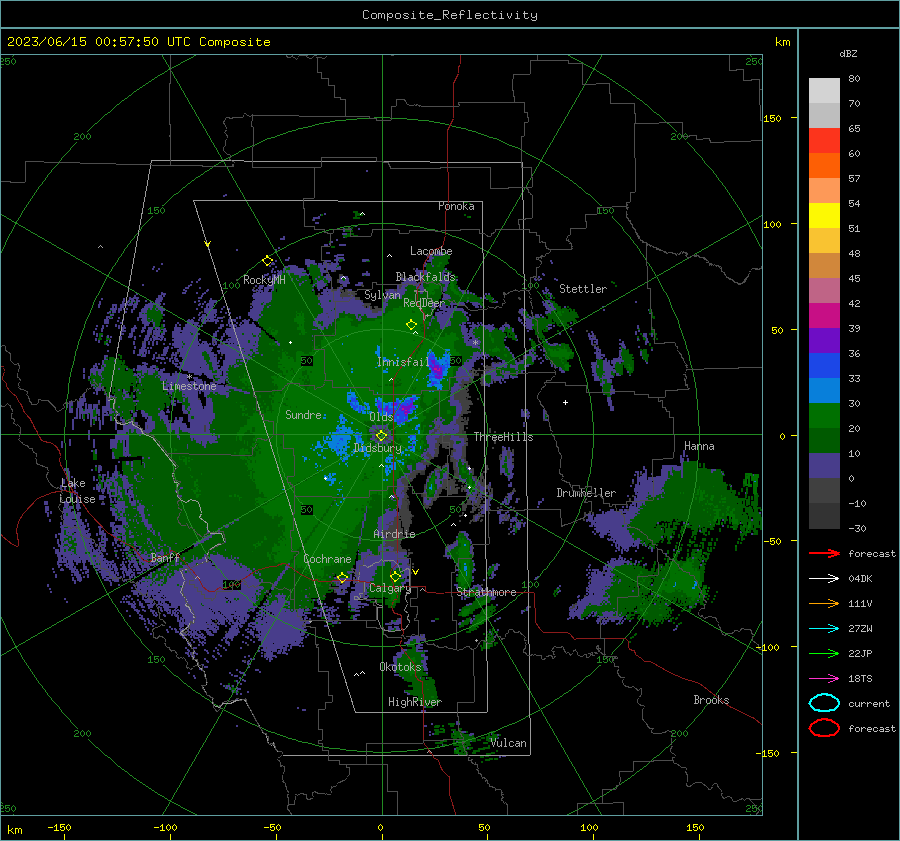Click the Lake Louise label
Viewport: 900px width, 841px height.
(77, 491)
